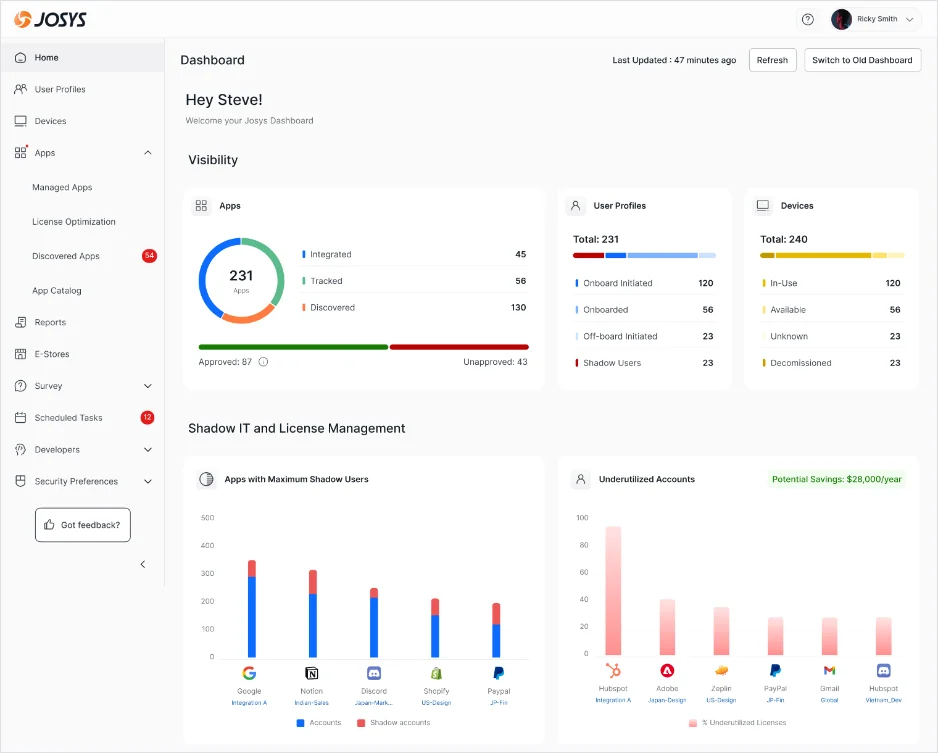This screenshot has width=938, height=753.
Task: Click the User Profiles sidebar icon
Action: tap(20, 89)
